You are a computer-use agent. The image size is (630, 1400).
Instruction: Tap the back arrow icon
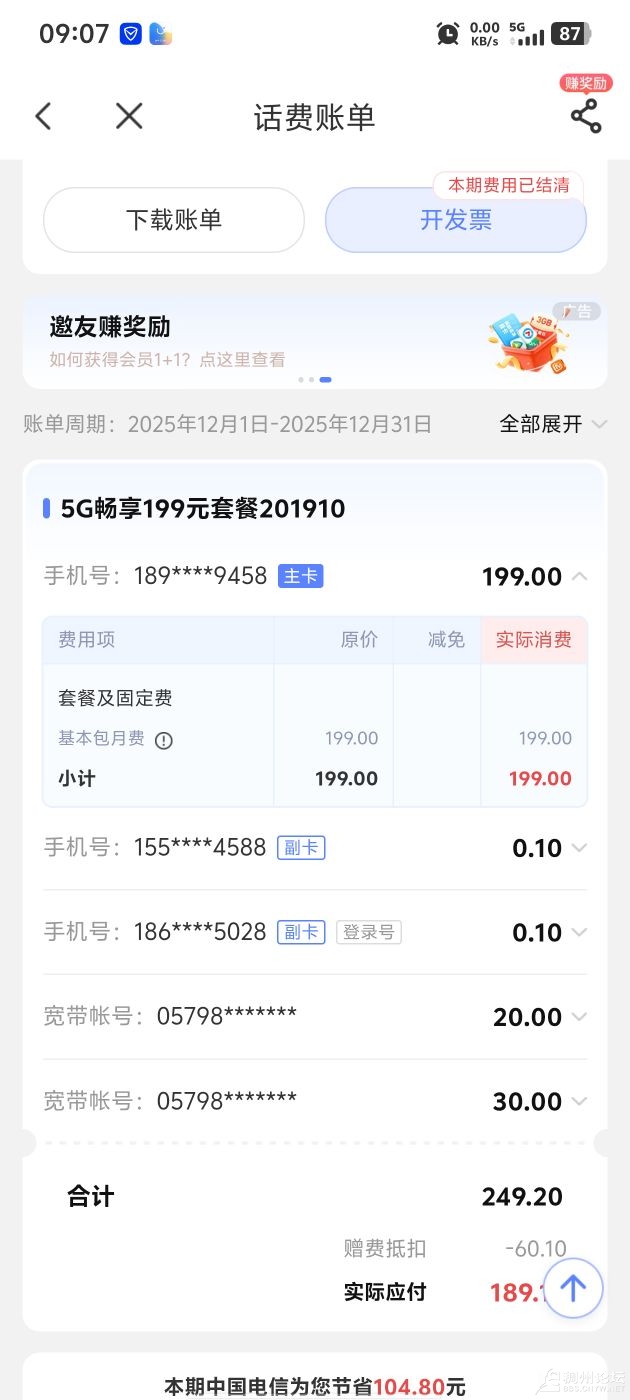pos(43,117)
